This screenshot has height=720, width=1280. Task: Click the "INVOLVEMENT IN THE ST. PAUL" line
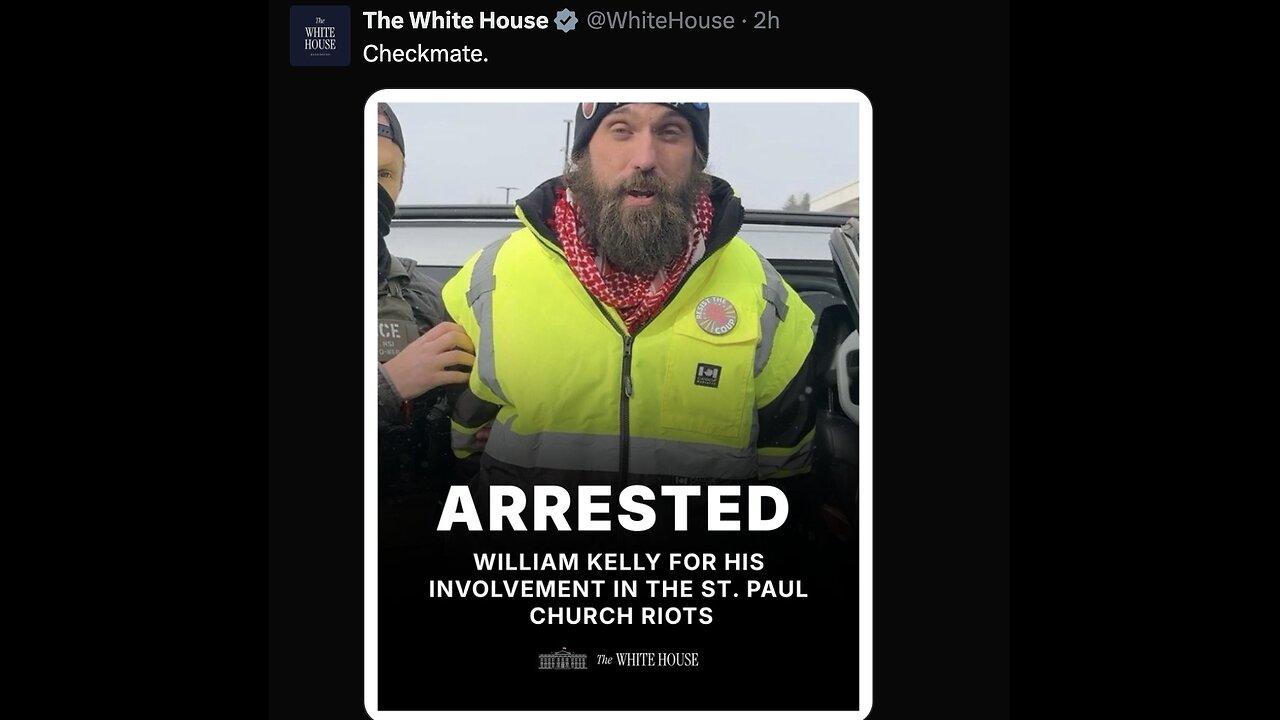pos(618,589)
